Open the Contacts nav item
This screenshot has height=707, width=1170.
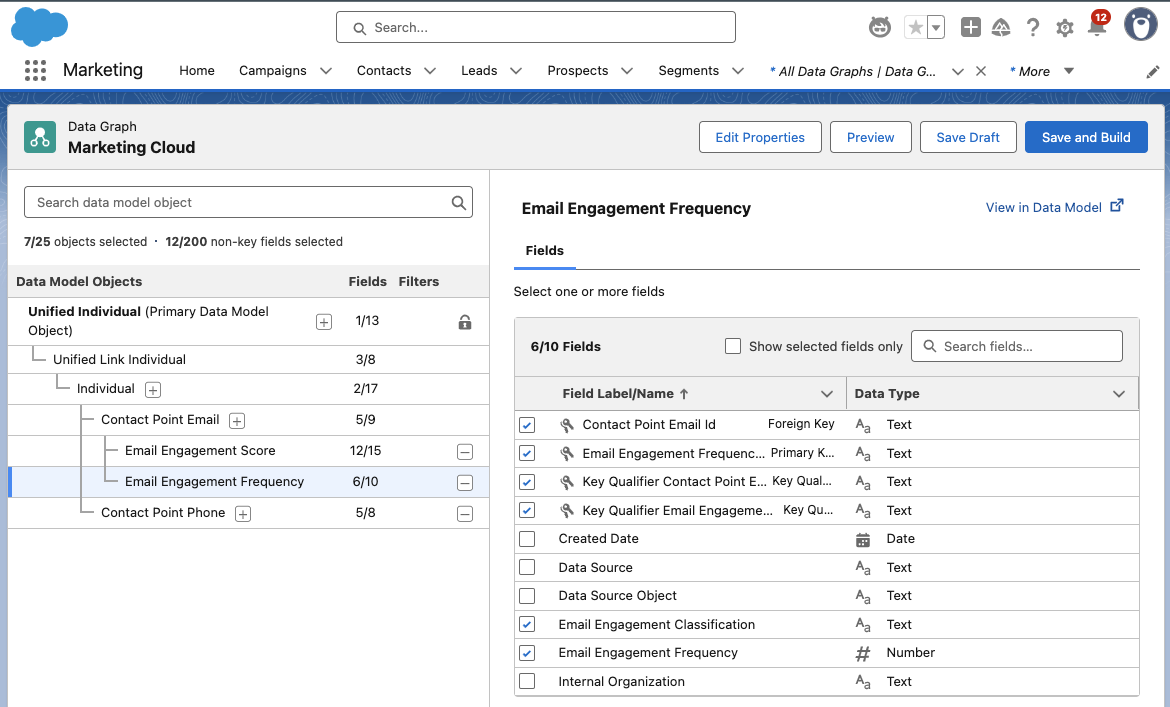(384, 70)
